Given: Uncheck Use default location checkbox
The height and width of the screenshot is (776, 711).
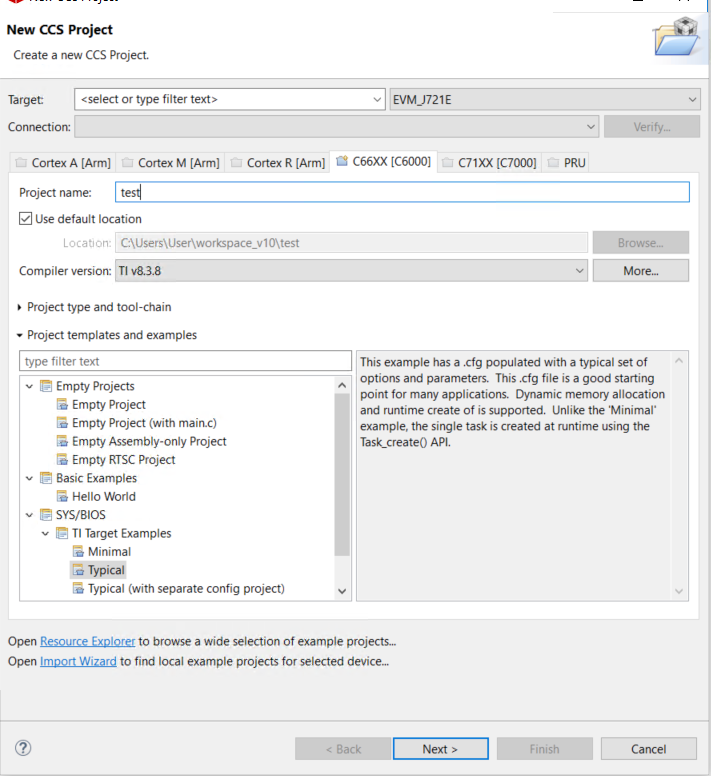Looking at the screenshot, I should [x=26, y=219].
